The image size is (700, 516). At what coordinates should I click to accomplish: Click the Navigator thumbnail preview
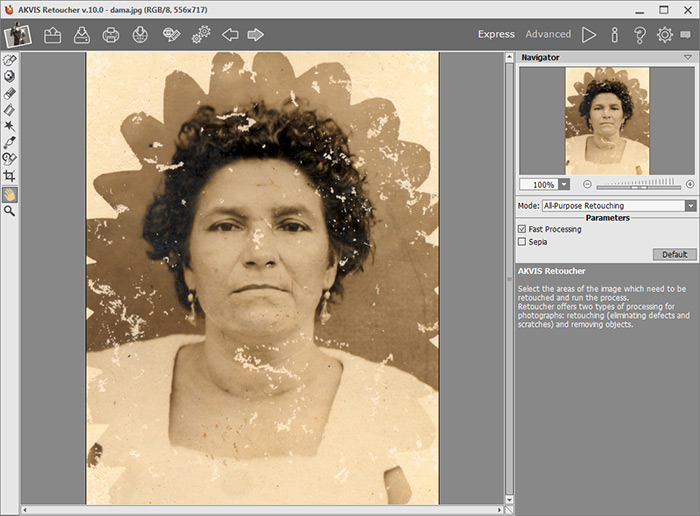[x=607, y=121]
